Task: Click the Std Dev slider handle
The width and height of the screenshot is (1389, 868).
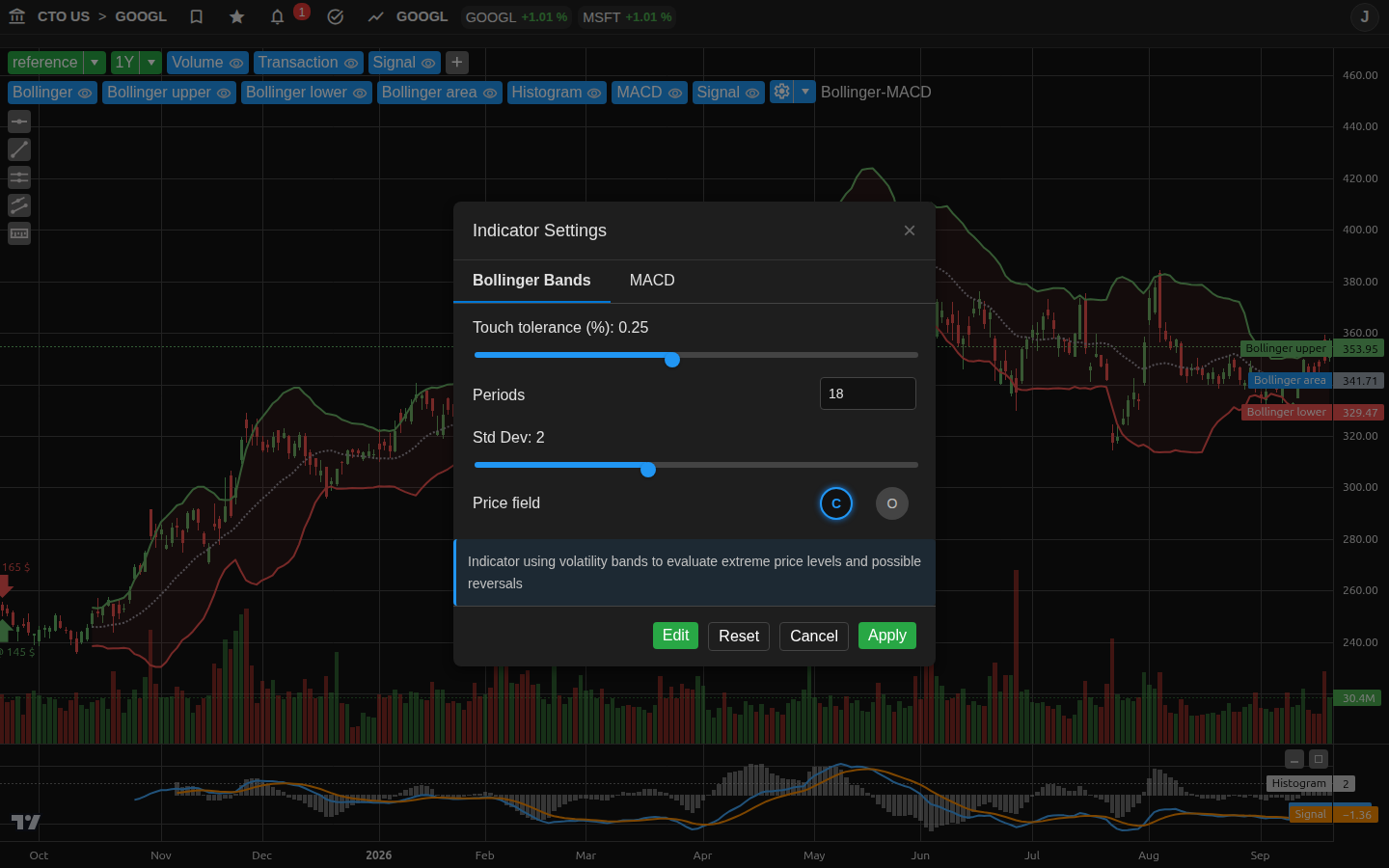Action: point(648,470)
